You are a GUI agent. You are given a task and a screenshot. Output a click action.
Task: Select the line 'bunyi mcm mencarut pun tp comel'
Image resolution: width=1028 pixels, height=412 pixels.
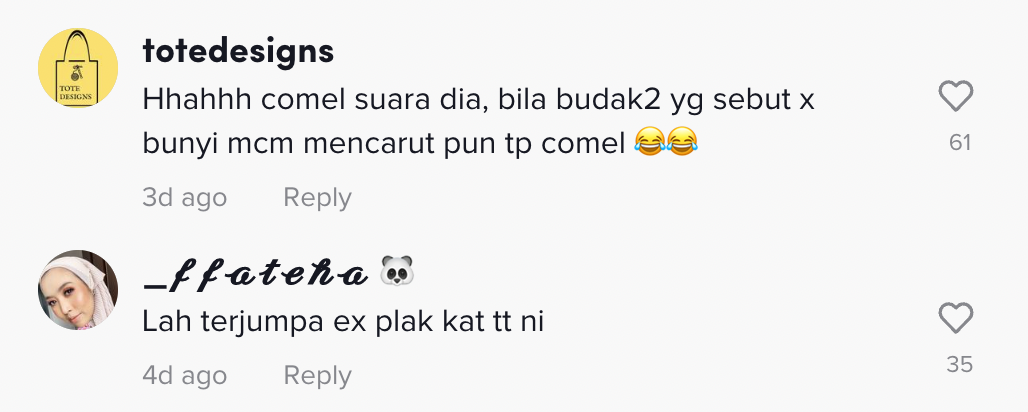384,144
